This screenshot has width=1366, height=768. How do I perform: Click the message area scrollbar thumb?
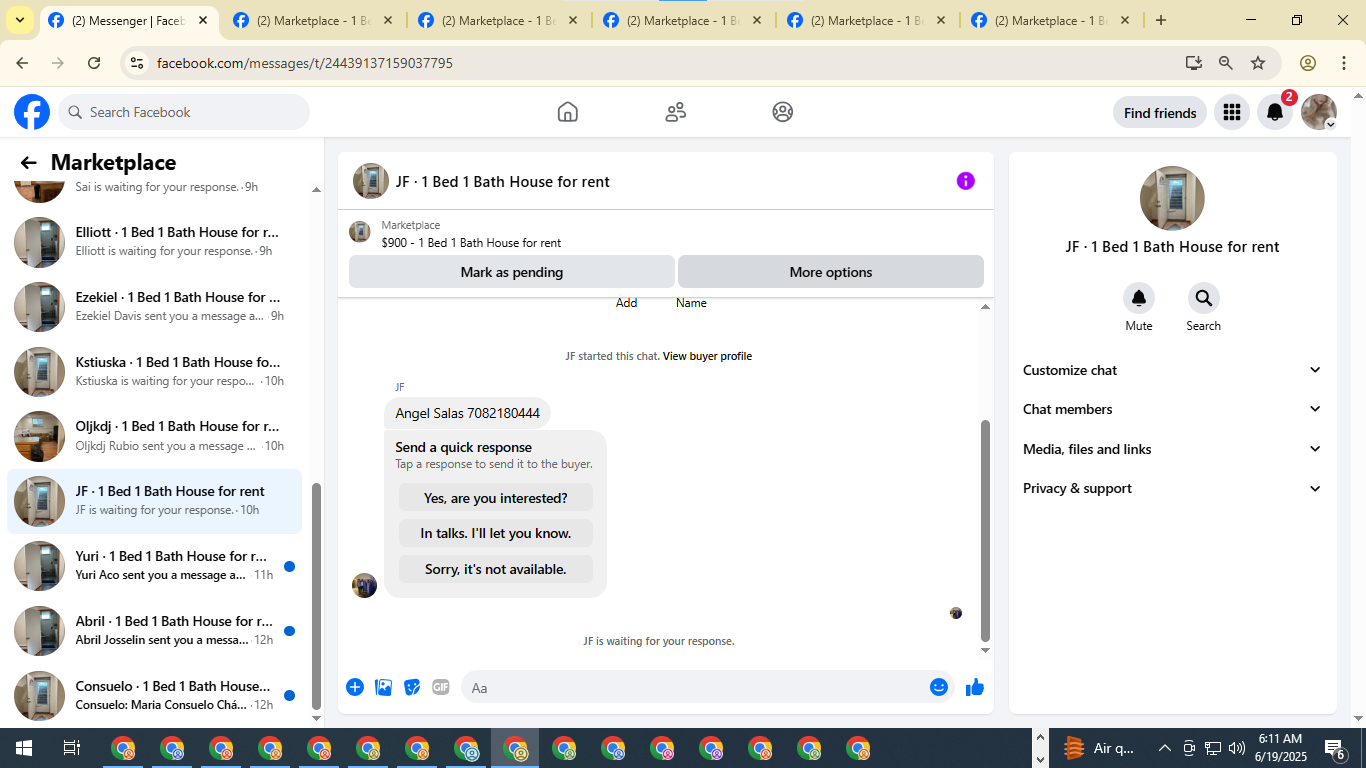point(985,530)
